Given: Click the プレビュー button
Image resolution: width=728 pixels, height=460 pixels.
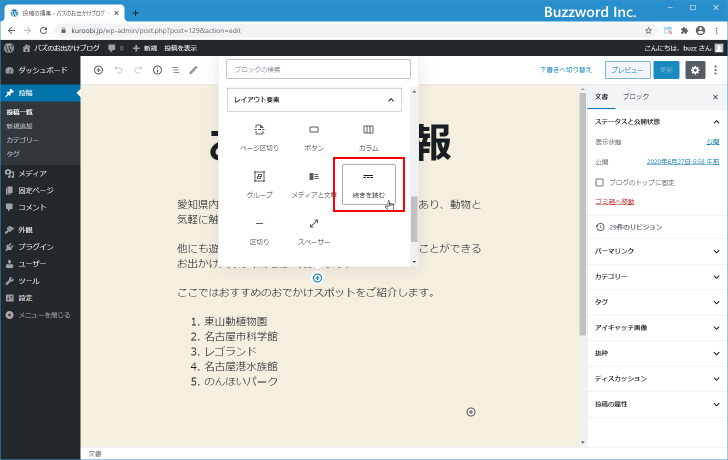Looking at the screenshot, I should [627, 70].
